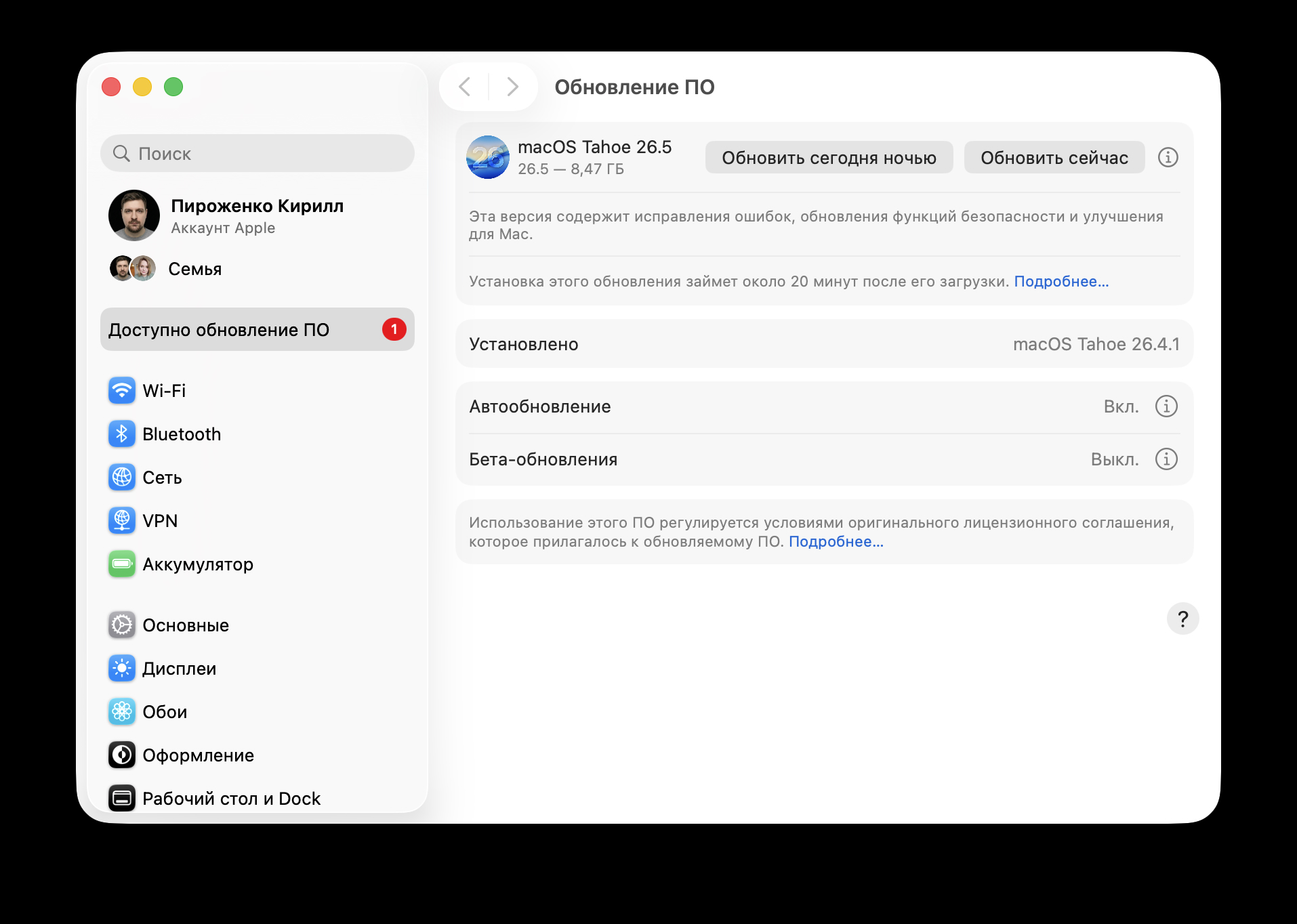Click red badge on software update item

(394, 329)
